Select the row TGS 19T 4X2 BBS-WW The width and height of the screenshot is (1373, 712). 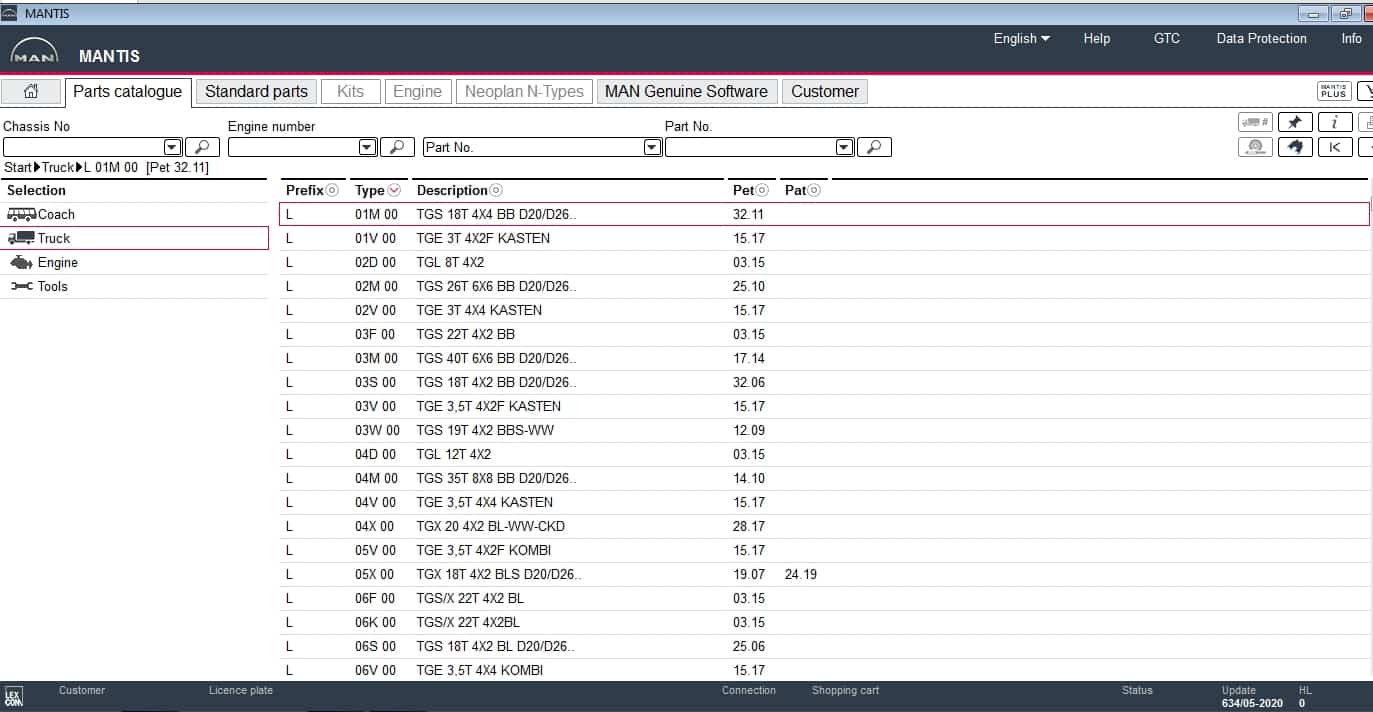(x=824, y=430)
